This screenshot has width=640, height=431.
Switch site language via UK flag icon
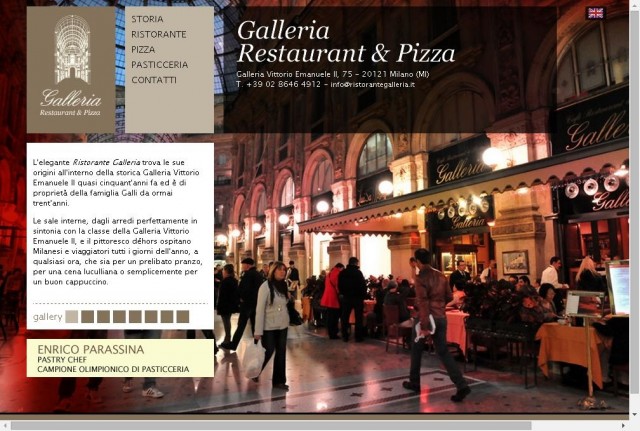click(595, 13)
